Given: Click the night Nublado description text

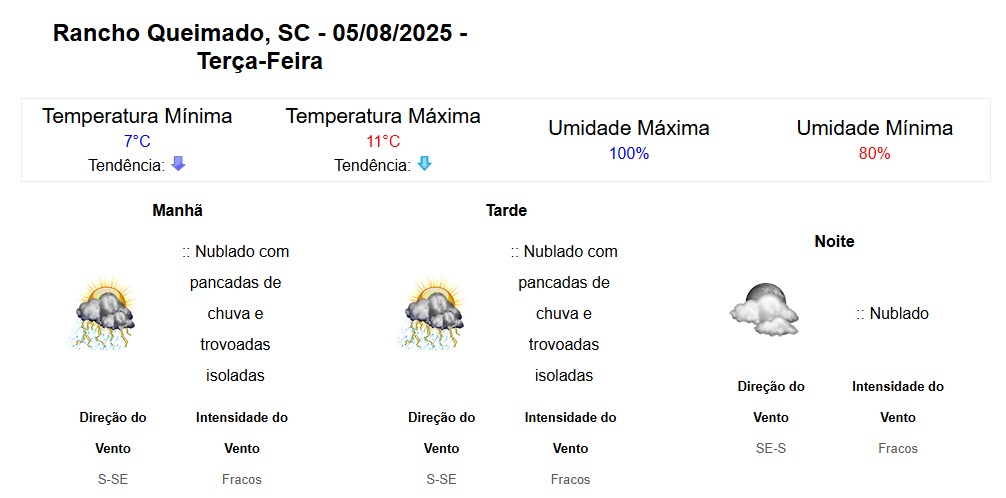Looking at the screenshot, I should (x=892, y=314).
